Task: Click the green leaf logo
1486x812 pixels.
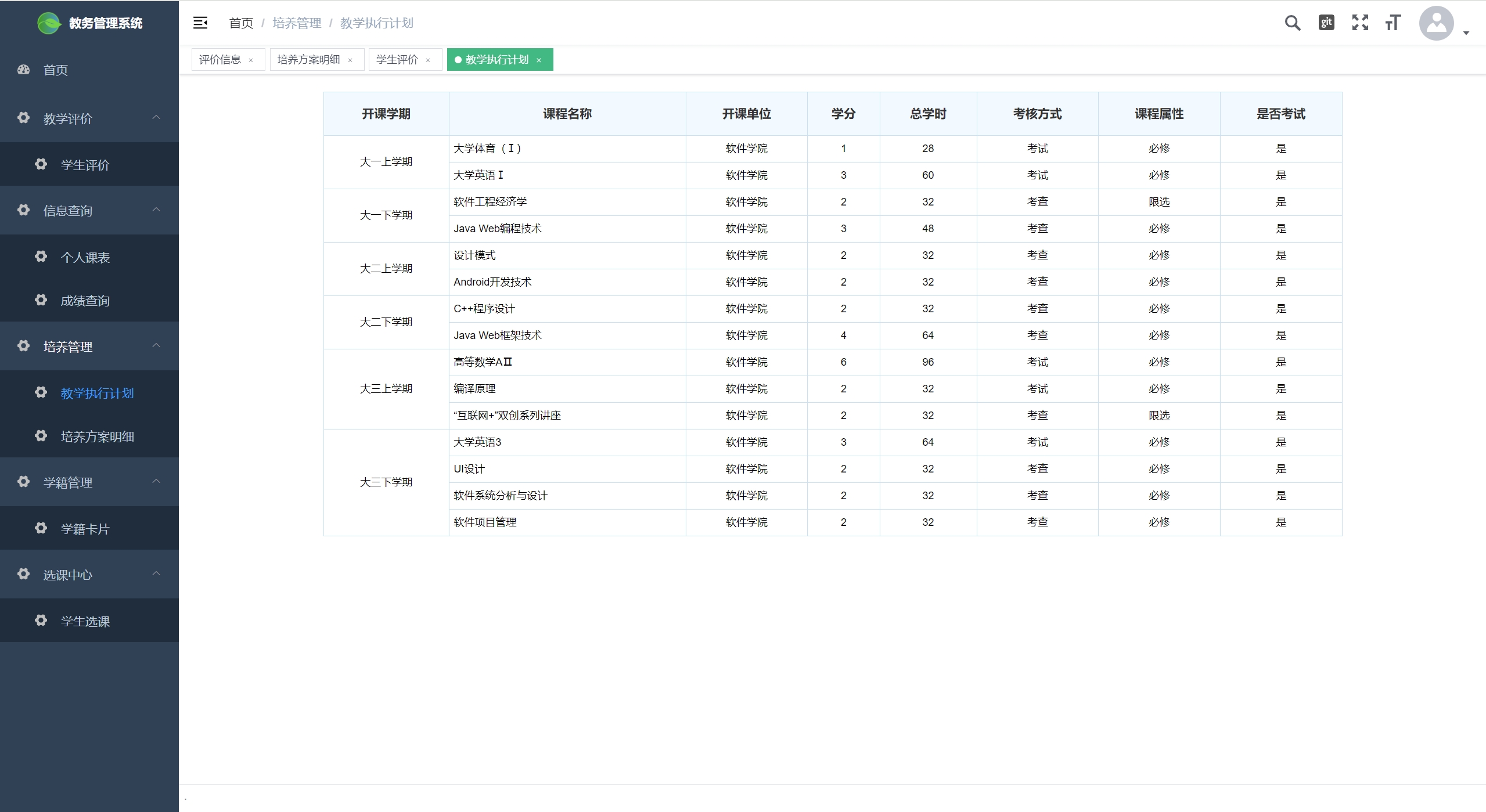Action: (x=49, y=23)
